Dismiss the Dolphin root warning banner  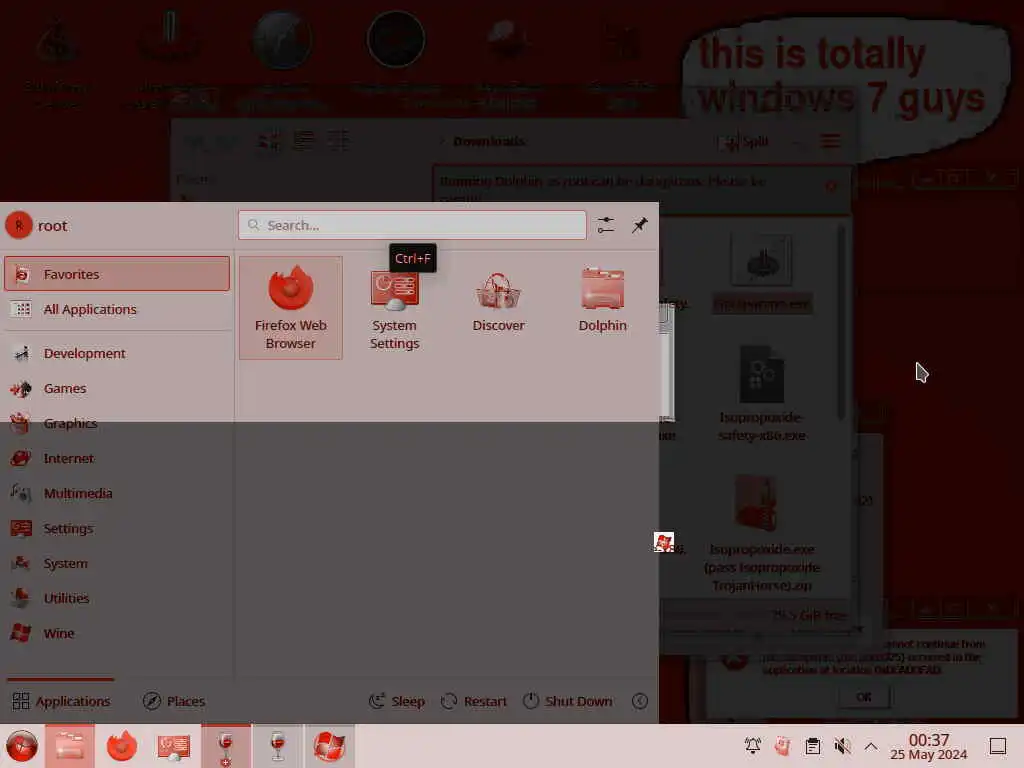[x=831, y=186]
